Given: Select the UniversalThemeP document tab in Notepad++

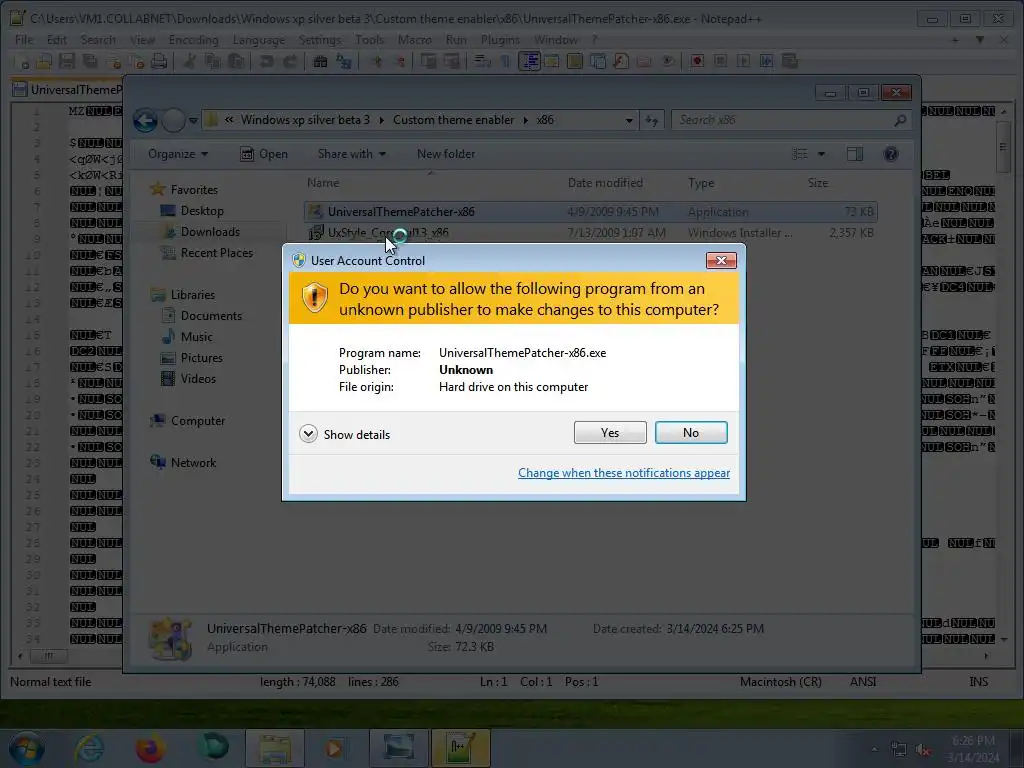Looking at the screenshot, I should coord(67,89).
